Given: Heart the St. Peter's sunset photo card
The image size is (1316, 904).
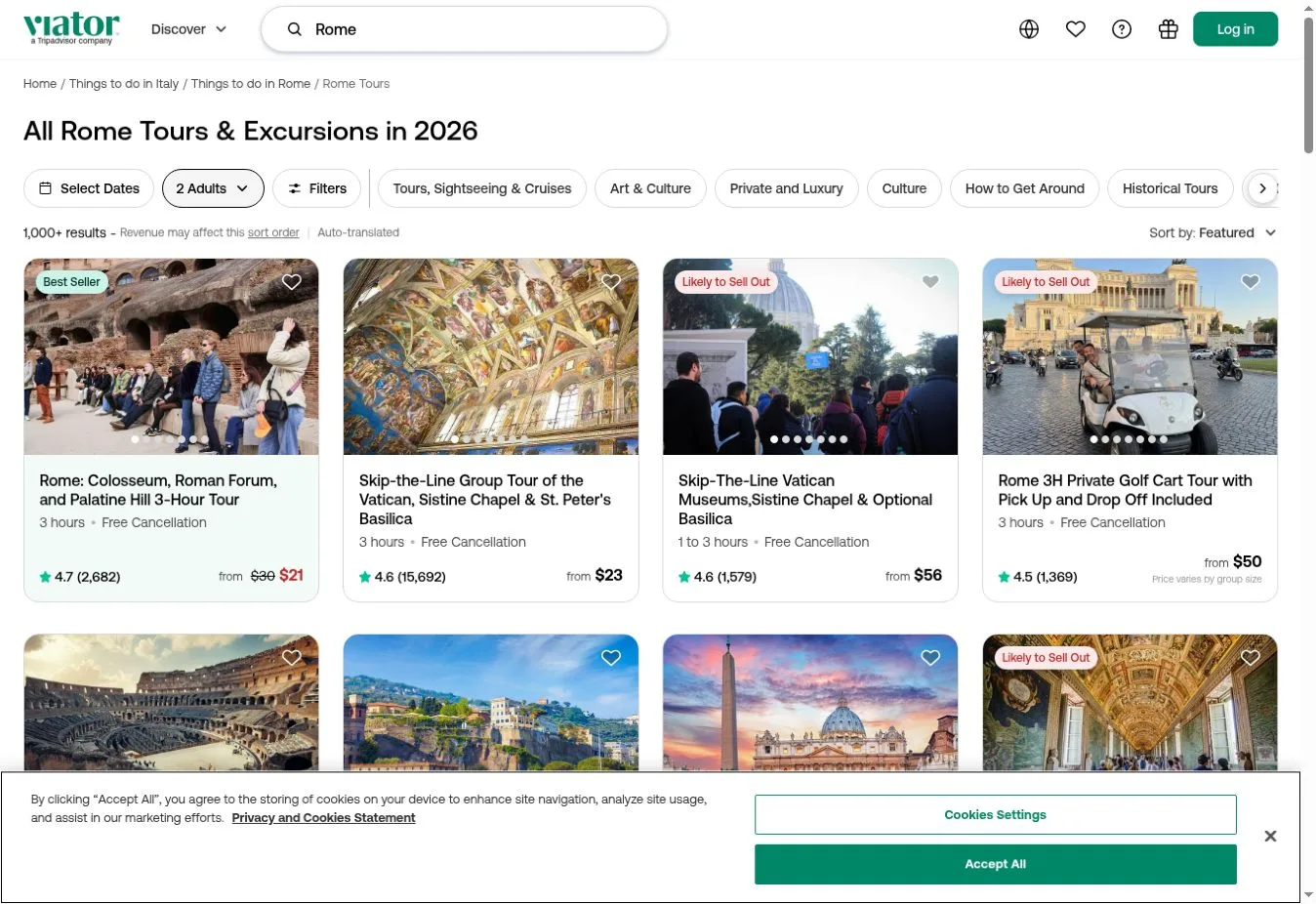Looking at the screenshot, I should (930, 658).
